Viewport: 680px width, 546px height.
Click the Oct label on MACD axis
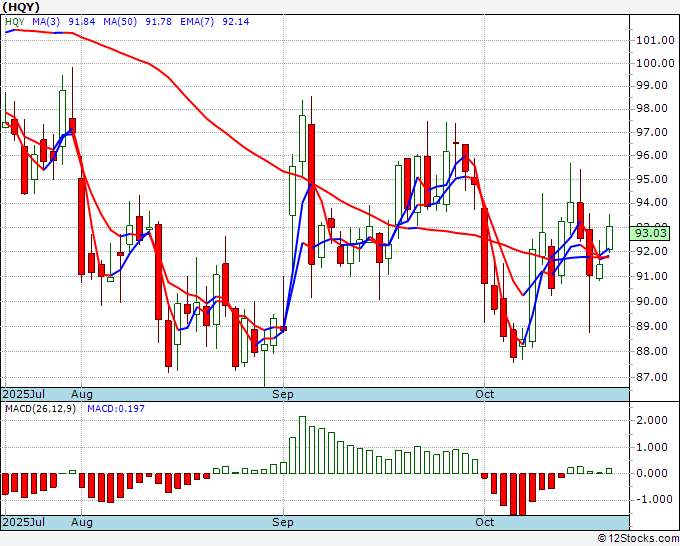tap(484, 522)
